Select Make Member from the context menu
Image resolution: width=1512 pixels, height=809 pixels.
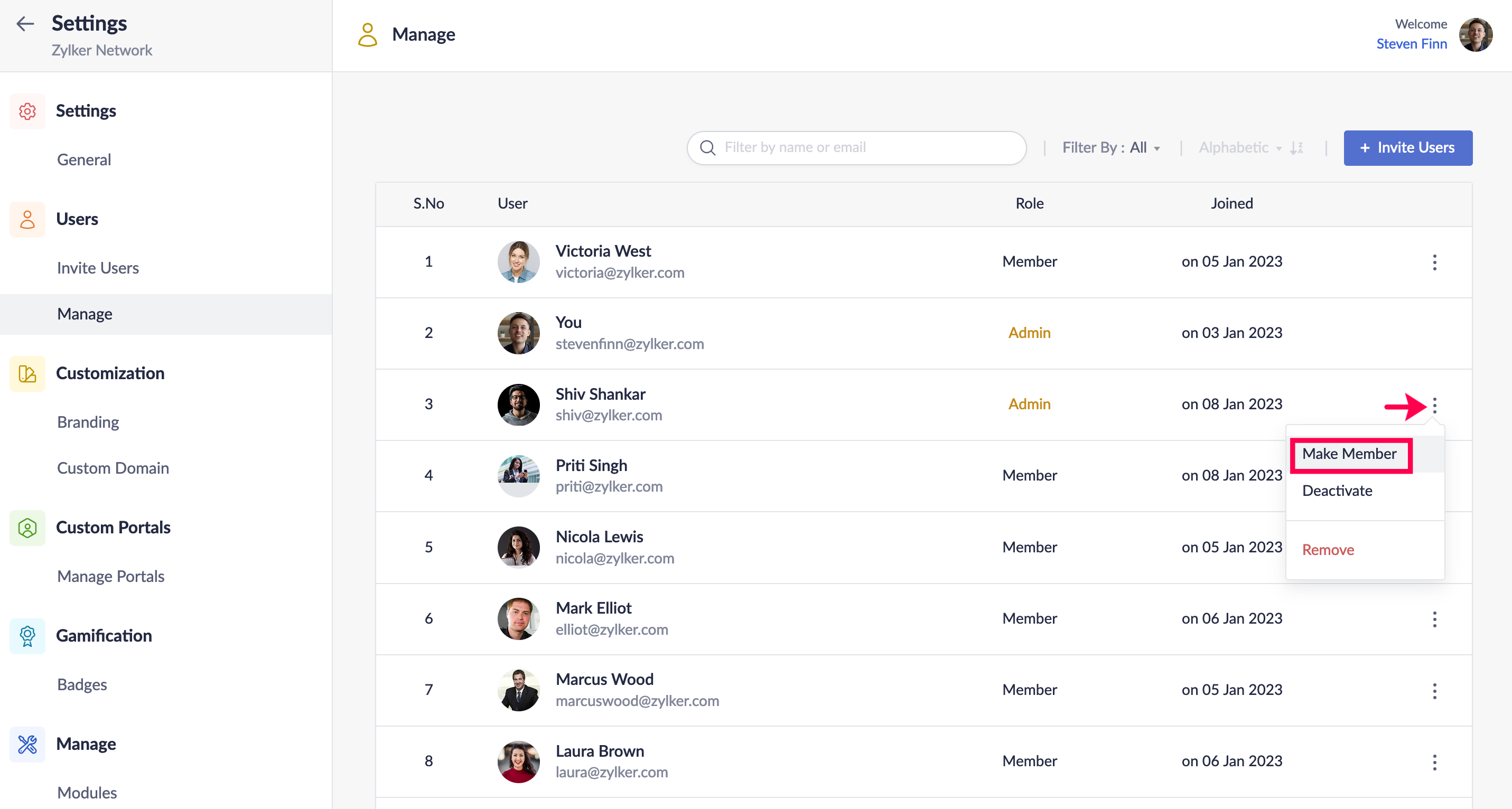[1349, 454]
